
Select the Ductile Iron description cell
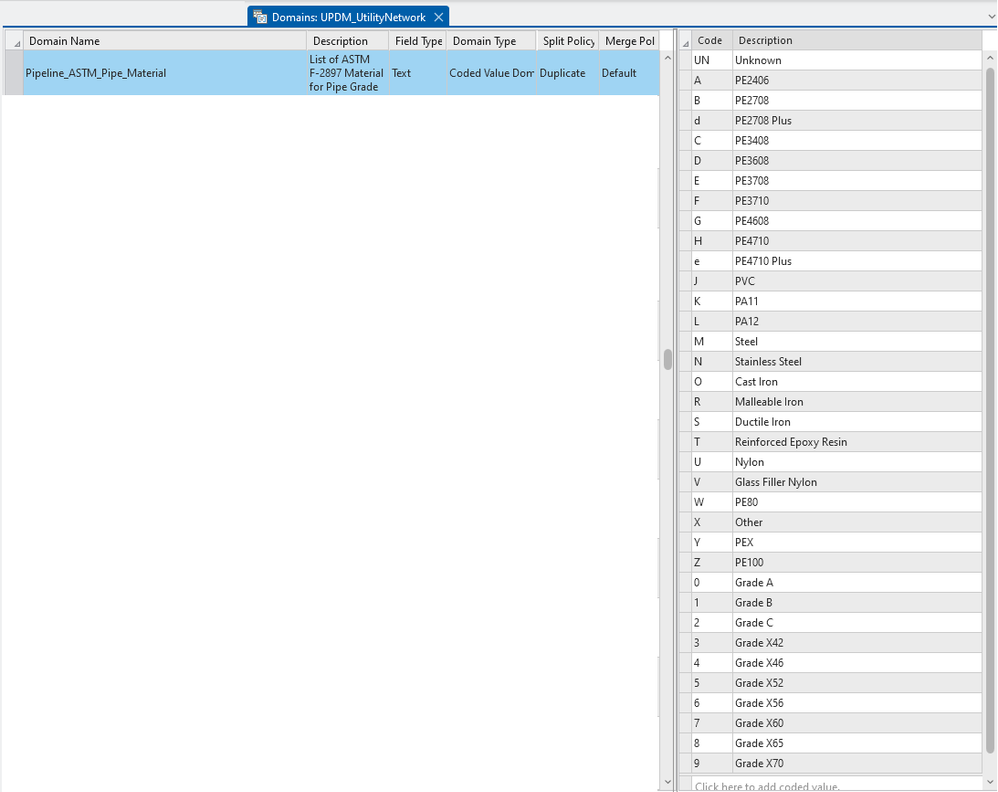857,421
